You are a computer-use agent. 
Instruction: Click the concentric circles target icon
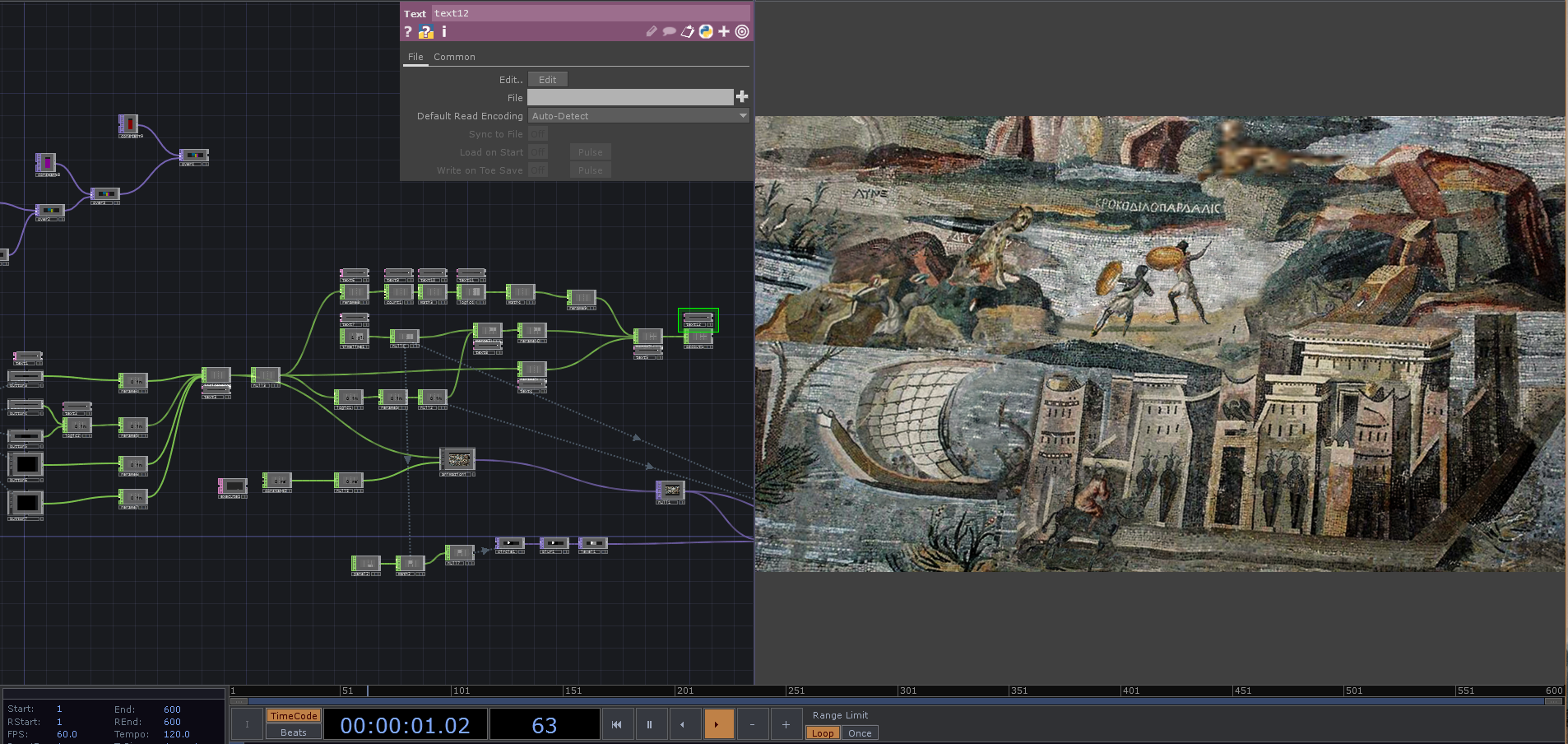[742, 31]
